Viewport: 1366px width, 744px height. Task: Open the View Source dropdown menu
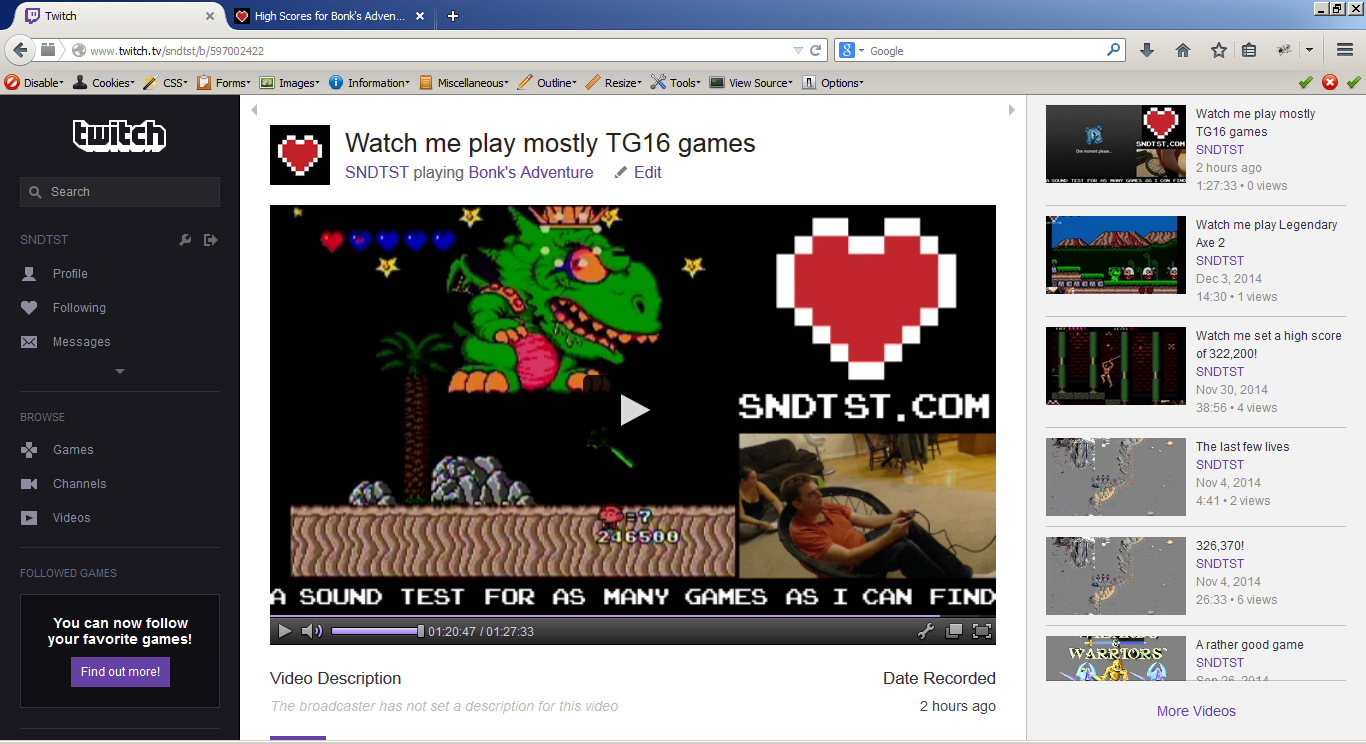752,83
